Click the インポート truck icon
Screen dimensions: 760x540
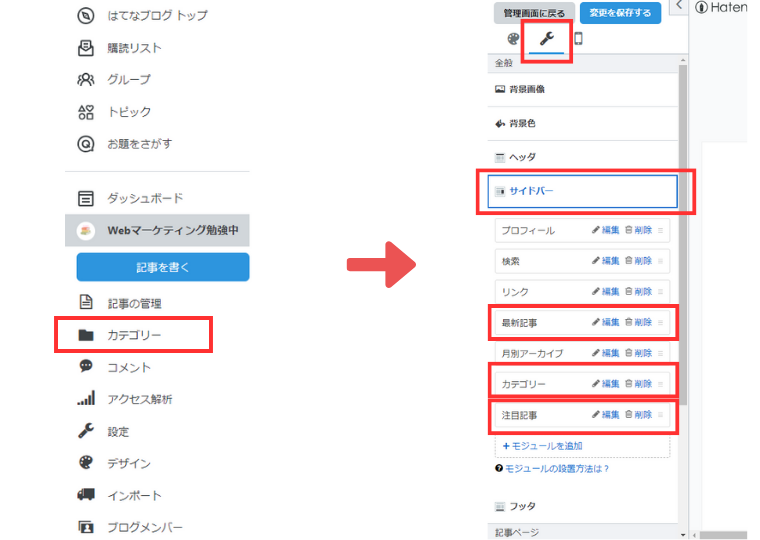click(86, 494)
